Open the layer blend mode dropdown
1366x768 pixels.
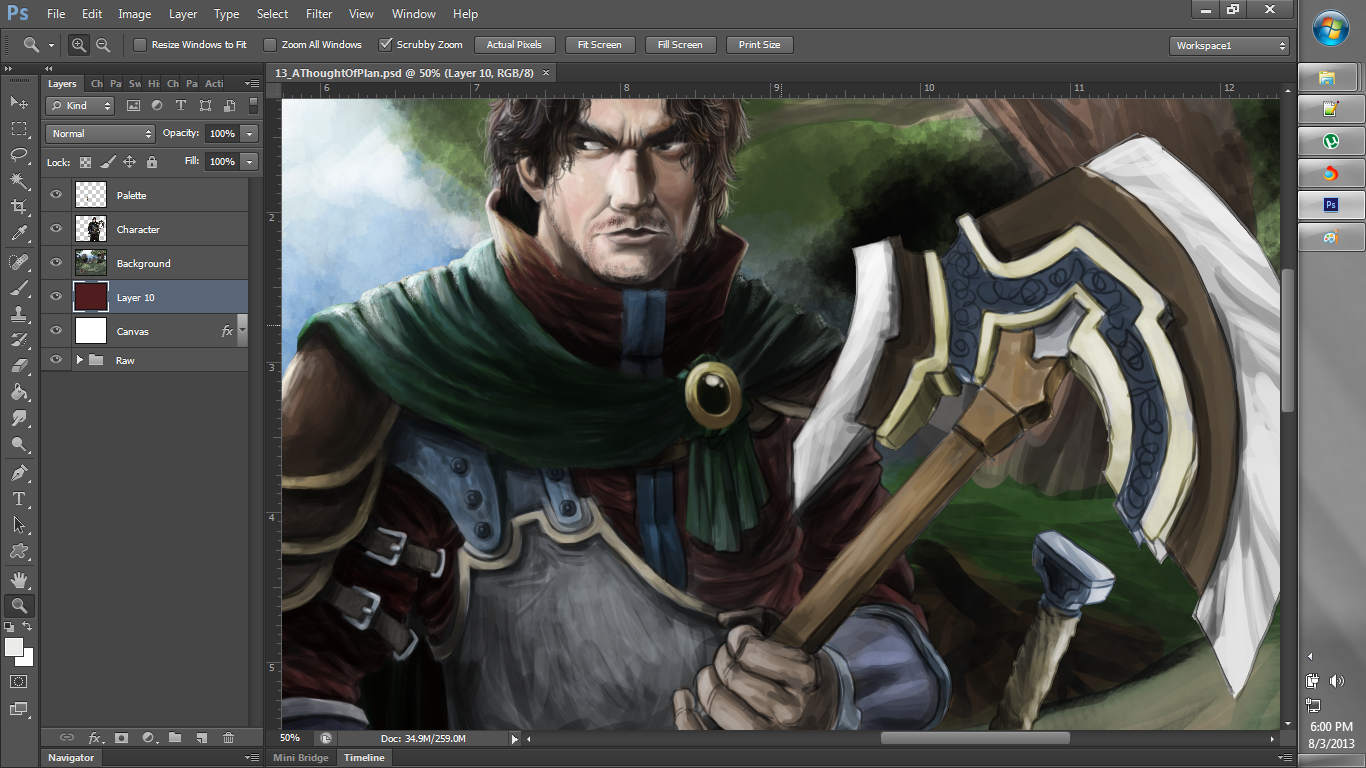[x=100, y=134]
